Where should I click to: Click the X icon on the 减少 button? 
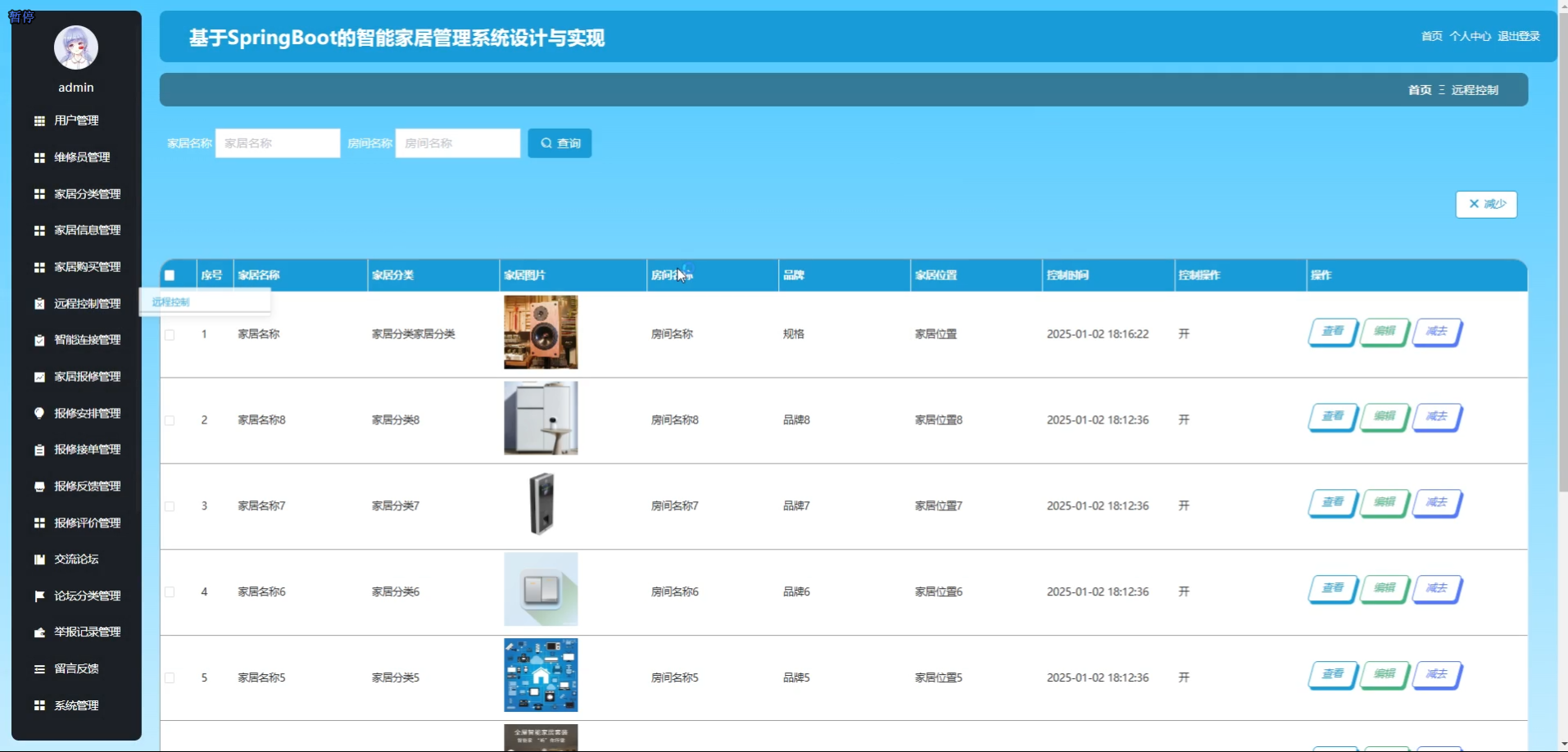point(1474,204)
